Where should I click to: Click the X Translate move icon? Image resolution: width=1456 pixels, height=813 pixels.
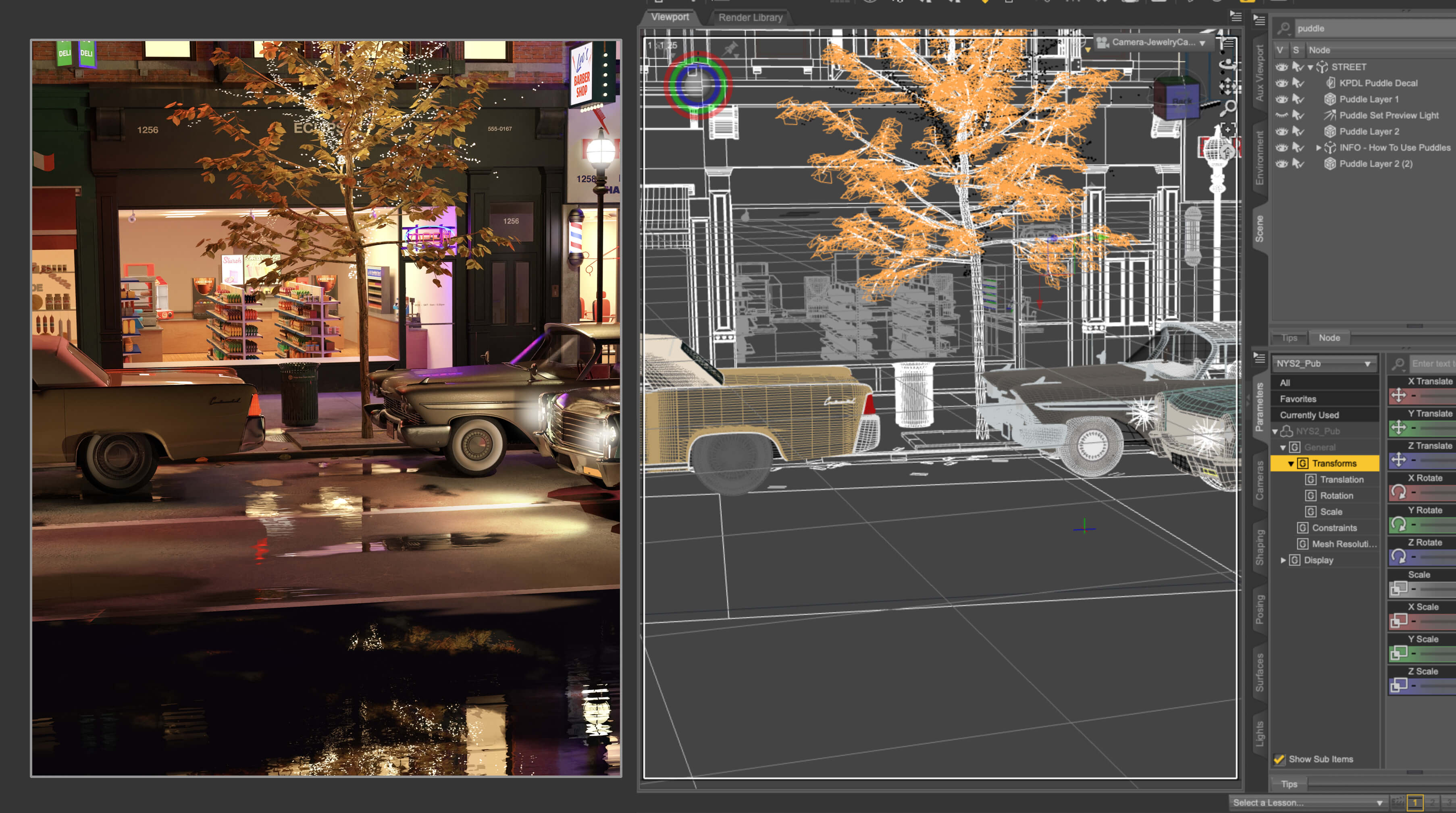[1398, 396]
